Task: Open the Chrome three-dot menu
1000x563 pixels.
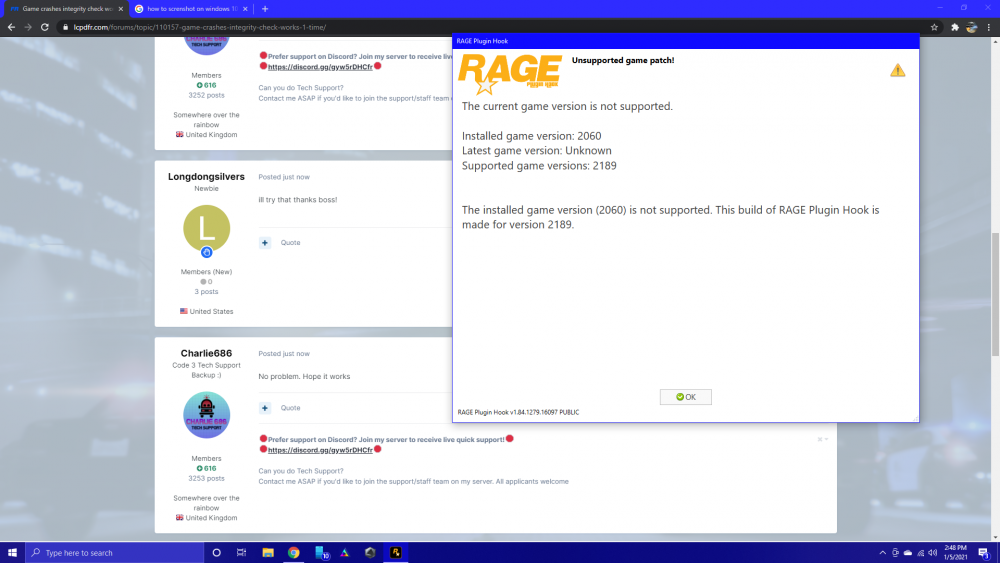Action: click(x=989, y=27)
